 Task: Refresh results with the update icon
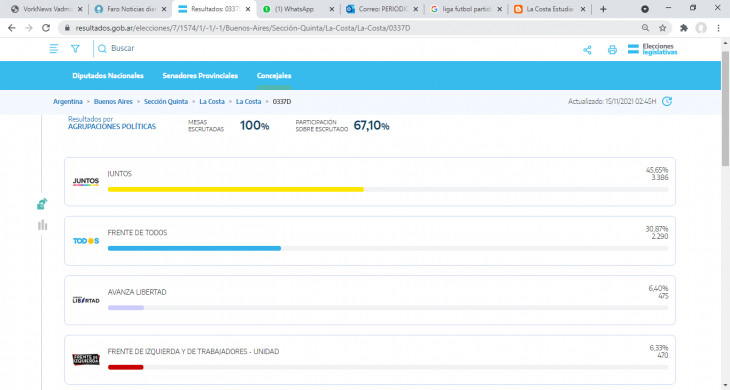[667, 101]
